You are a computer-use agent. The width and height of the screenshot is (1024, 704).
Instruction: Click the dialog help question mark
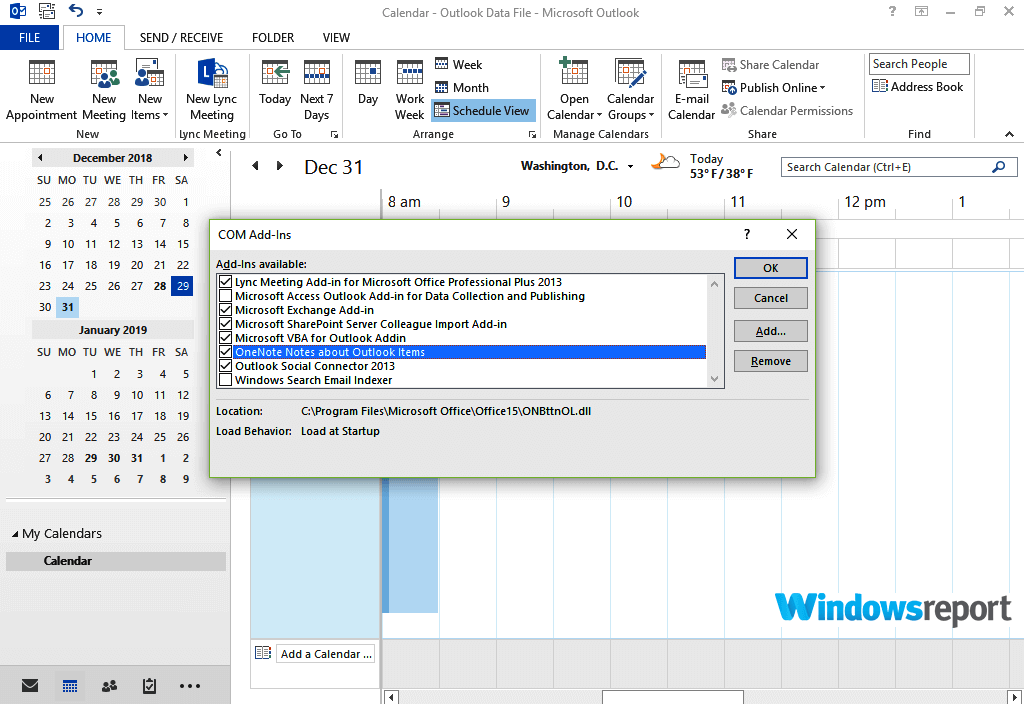747,234
